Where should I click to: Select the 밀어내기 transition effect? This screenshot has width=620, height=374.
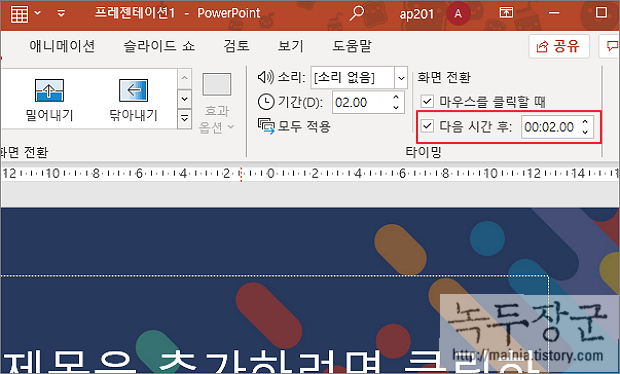pyautogui.click(x=49, y=100)
